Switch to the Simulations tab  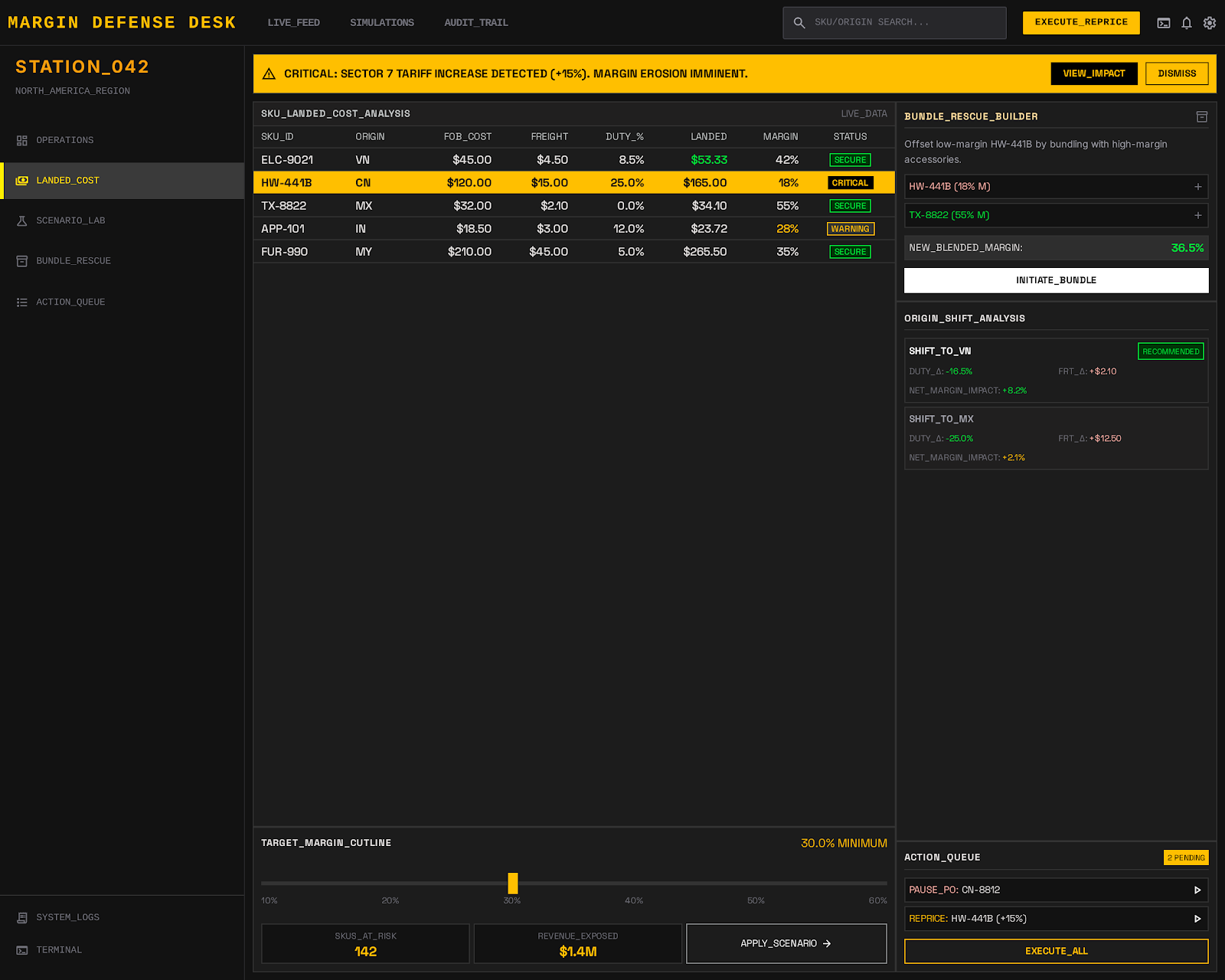pyautogui.click(x=381, y=23)
